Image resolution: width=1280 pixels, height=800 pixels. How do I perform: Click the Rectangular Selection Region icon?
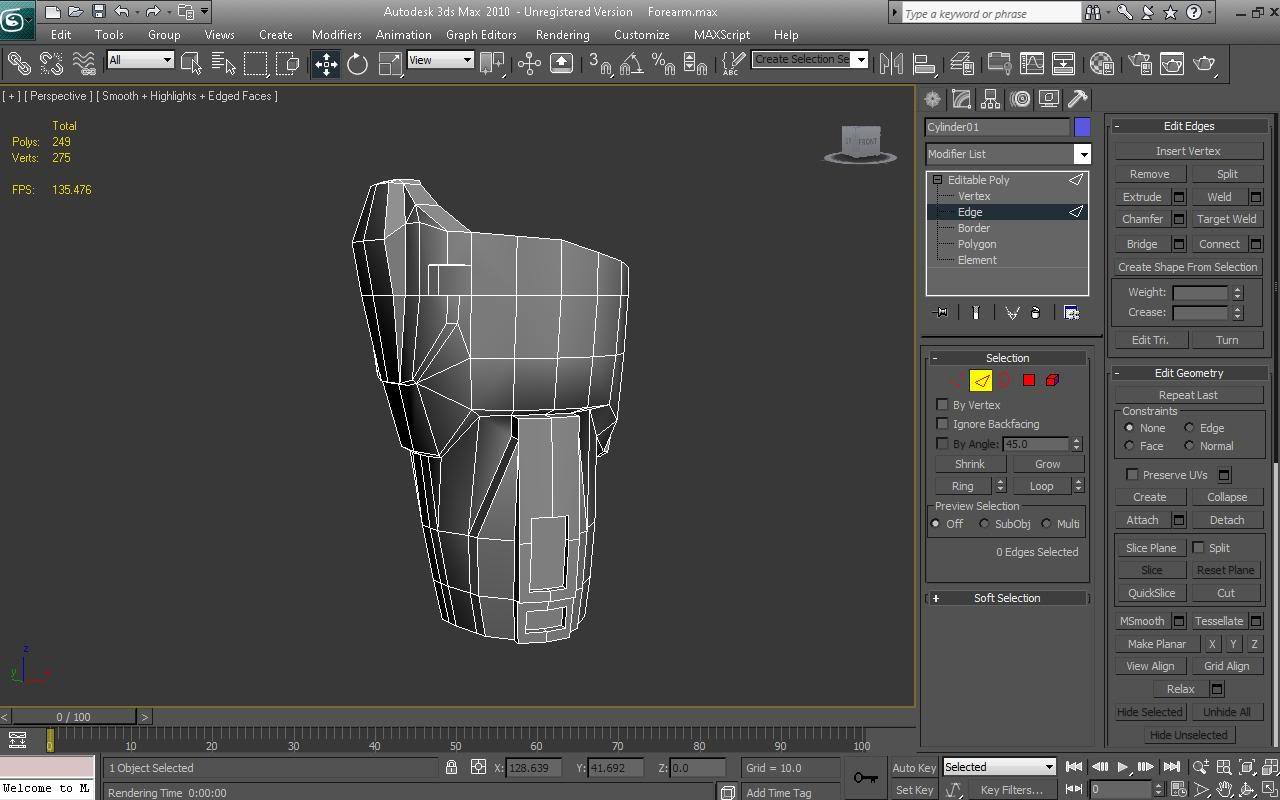coord(256,64)
